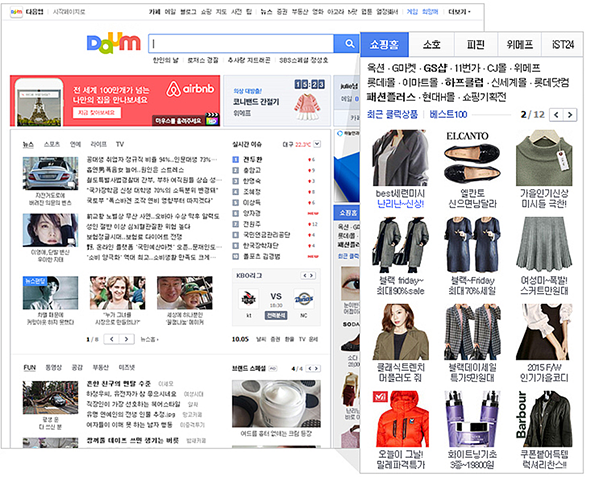Switch to the 위메프 tab
The width and height of the screenshot is (595, 481).
(x=519, y=45)
